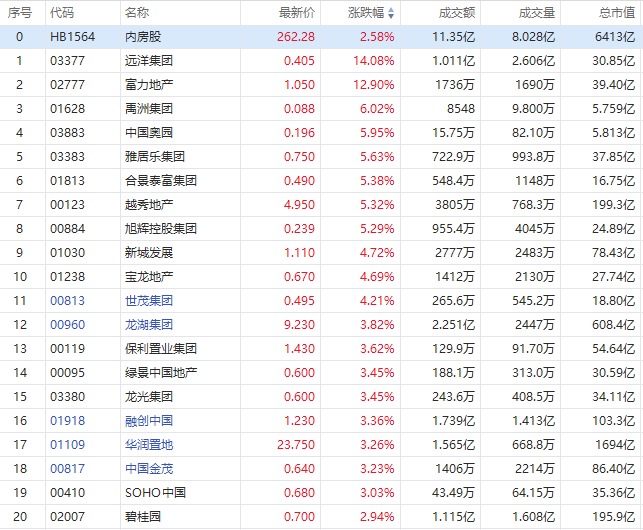This screenshot has width=643, height=530.
Task: Click the 代码 column header
Action: coord(62,13)
